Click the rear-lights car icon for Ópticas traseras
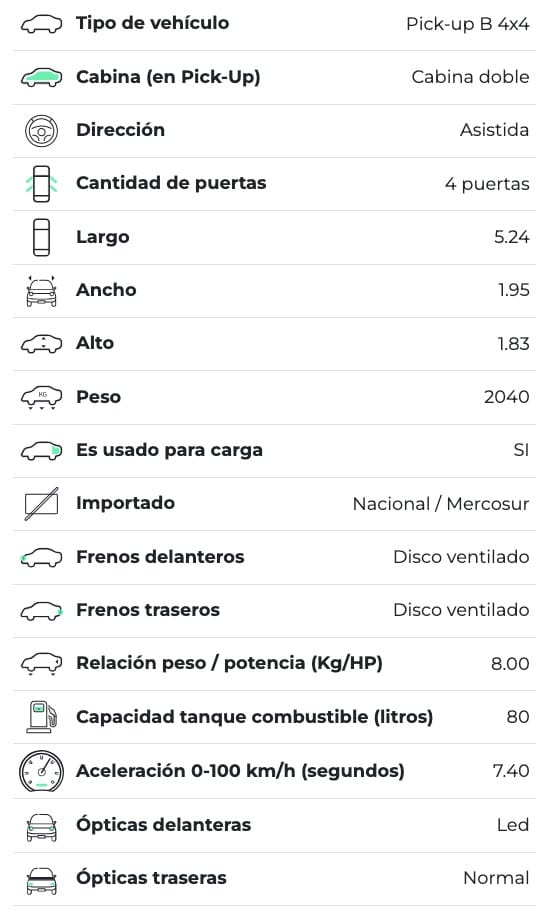Image resolution: width=550 pixels, height=916 pixels. 41,881
